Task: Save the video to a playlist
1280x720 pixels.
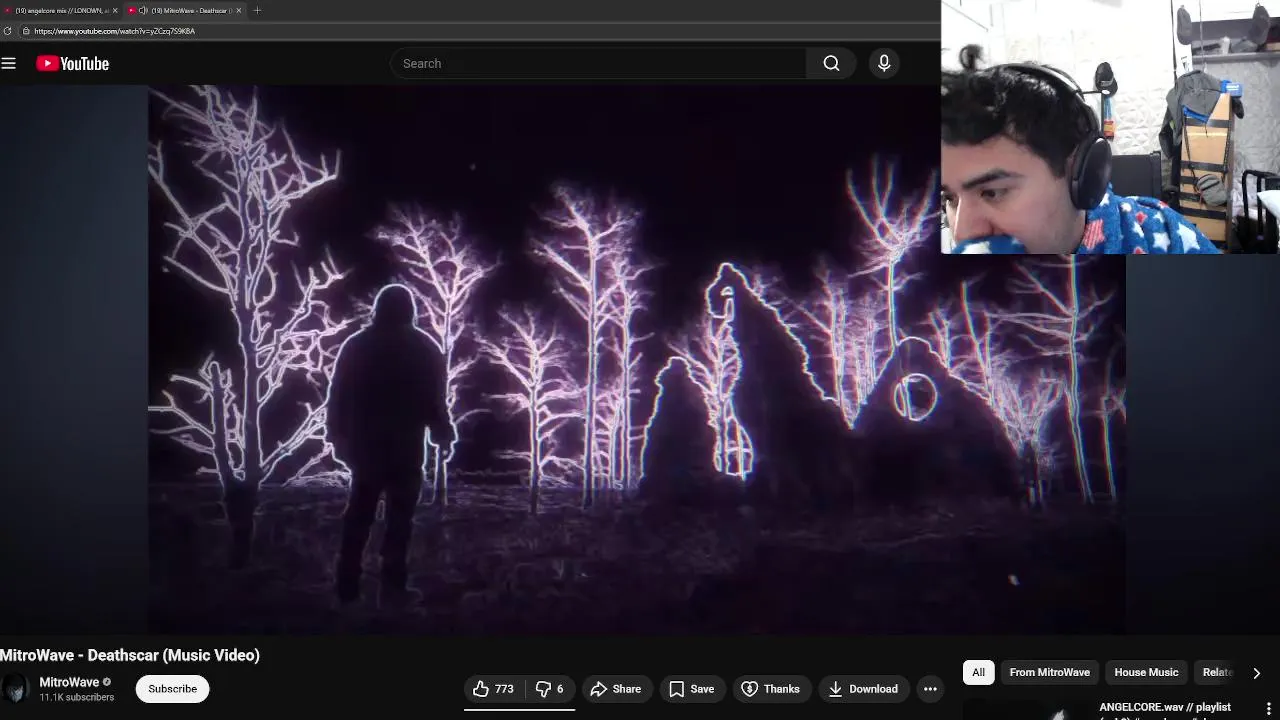Action: click(692, 688)
